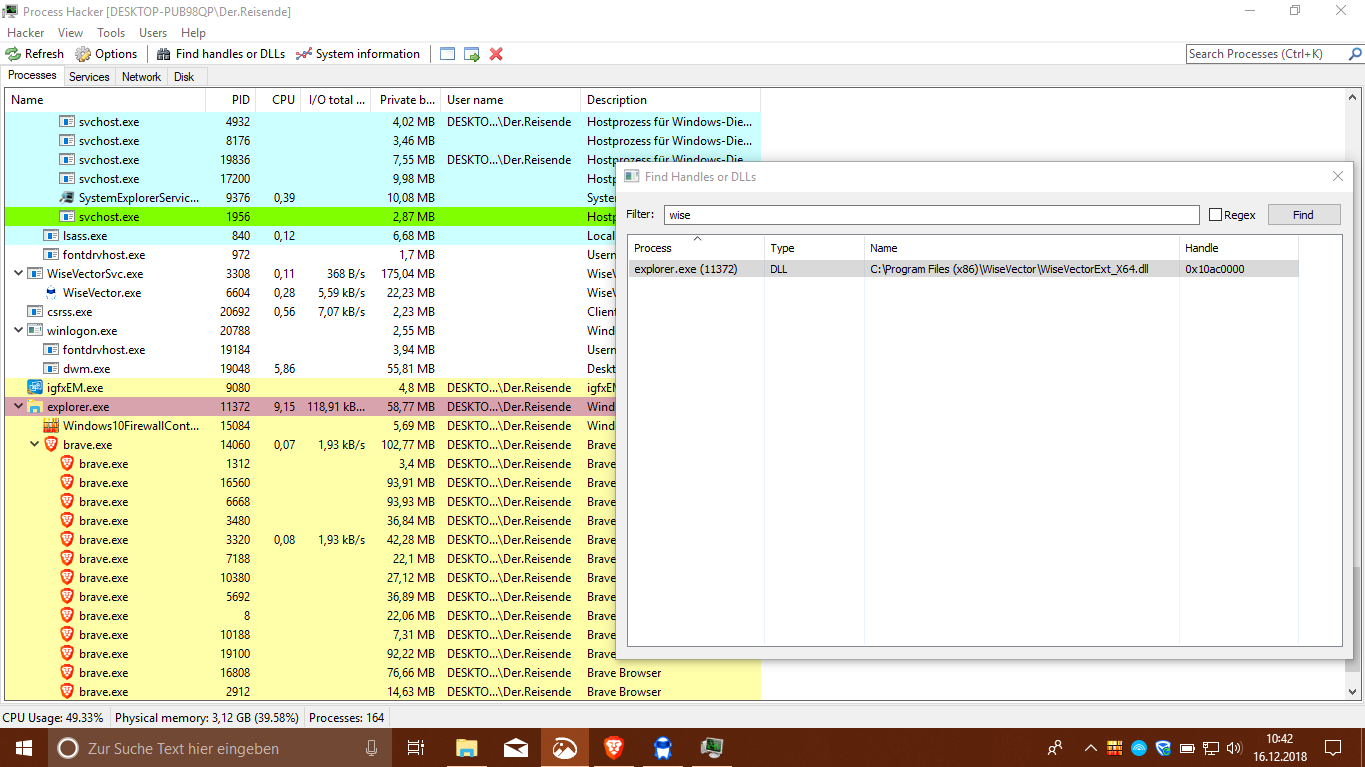This screenshot has height=767, width=1365.
Task: Click the WiseVector icon on the taskbar
Action: click(x=662, y=748)
